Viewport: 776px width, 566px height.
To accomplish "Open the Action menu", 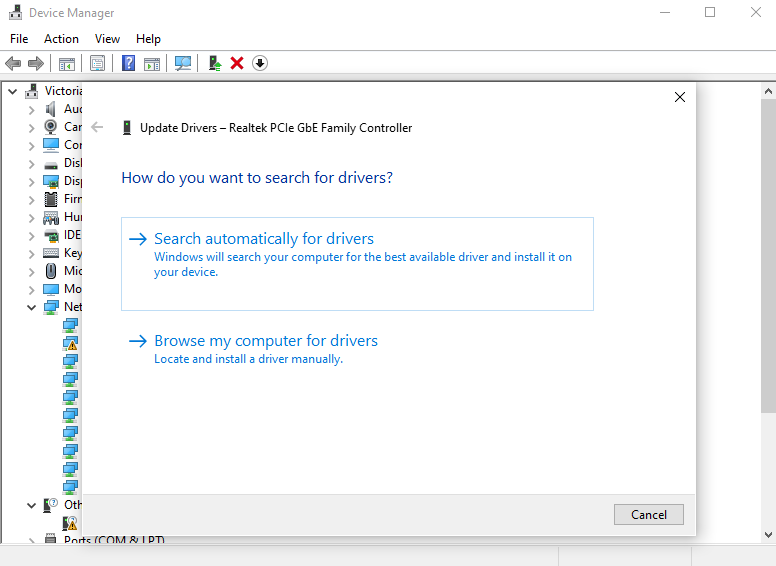I will tap(61, 39).
